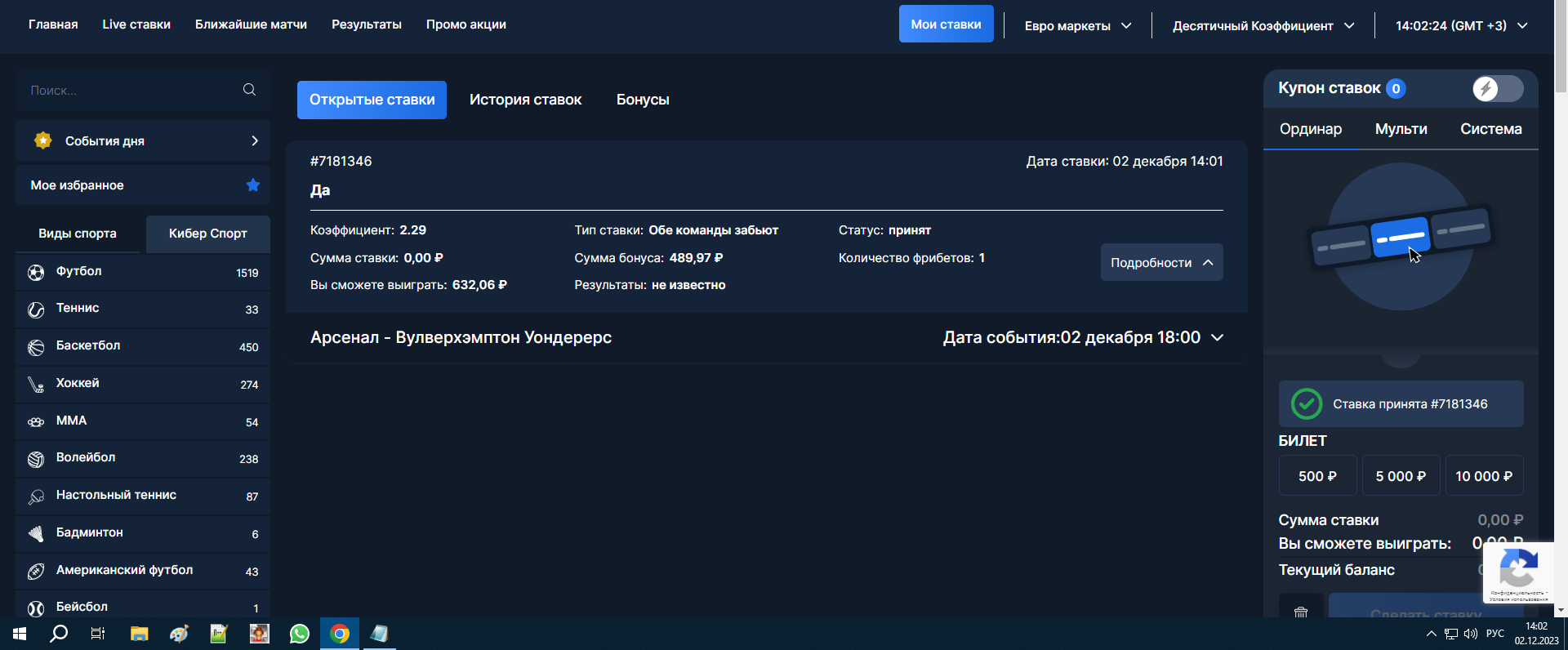Open the Мульти bet slip tab
1568x650 pixels.
click(1401, 129)
